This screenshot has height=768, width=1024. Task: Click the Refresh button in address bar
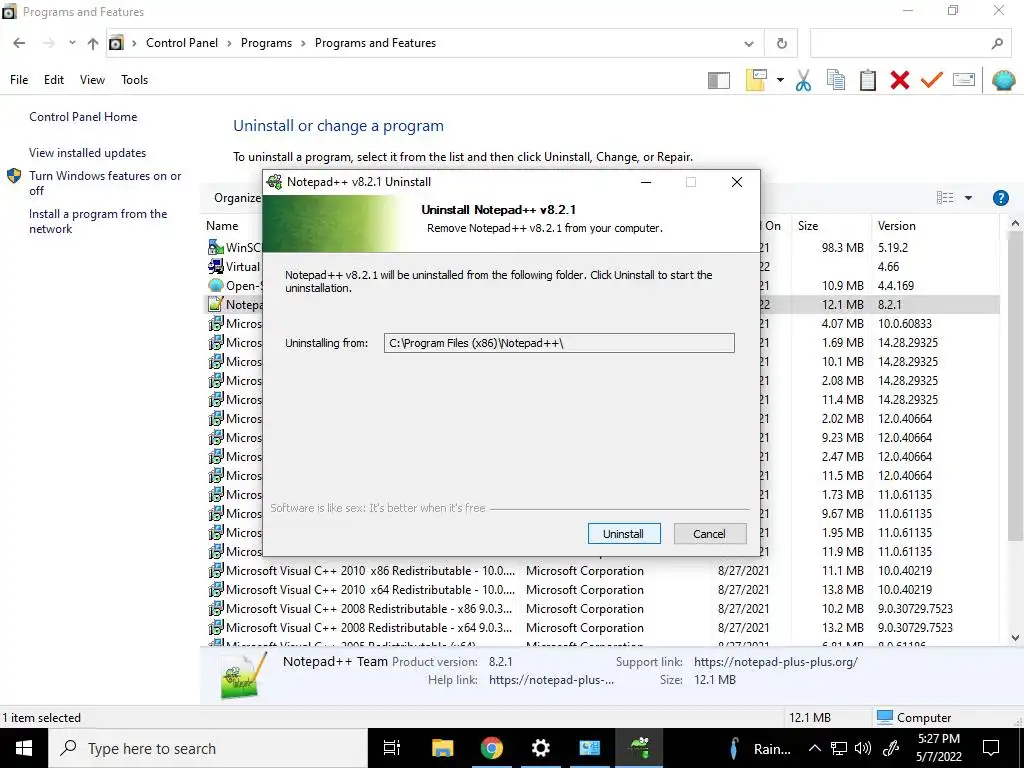782,44
